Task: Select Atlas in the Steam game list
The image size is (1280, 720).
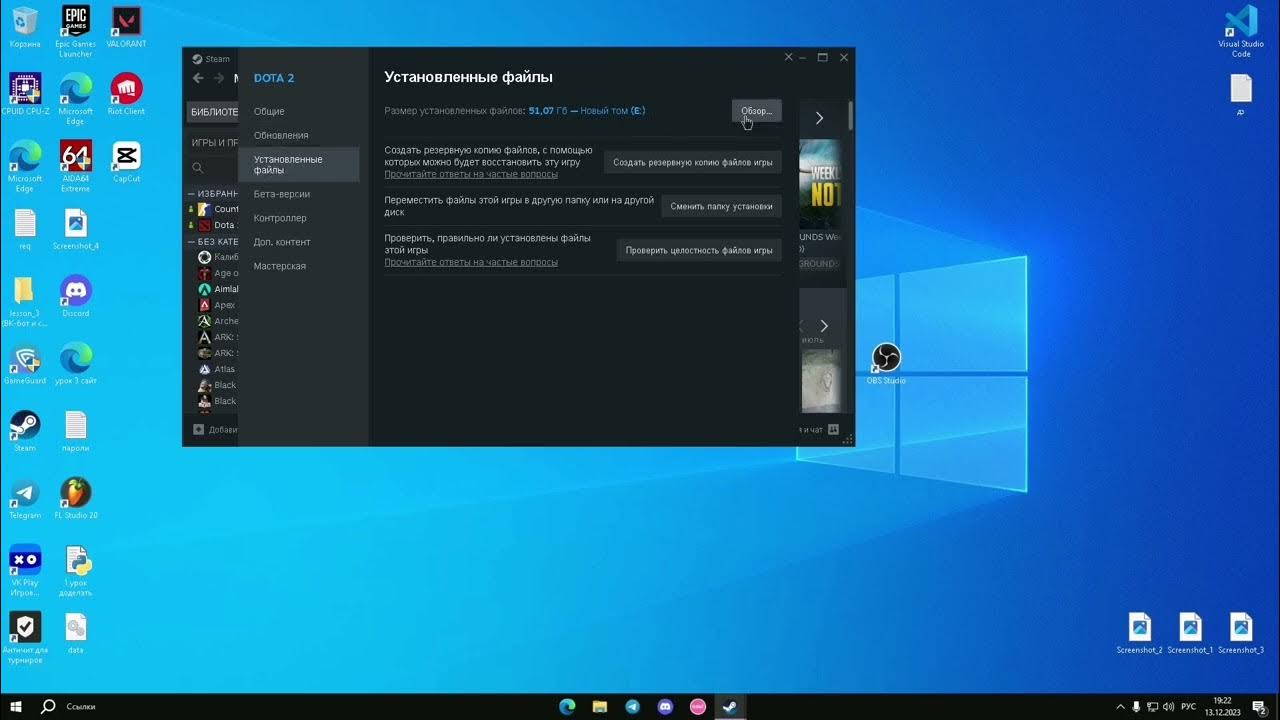Action: (x=219, y=369)
